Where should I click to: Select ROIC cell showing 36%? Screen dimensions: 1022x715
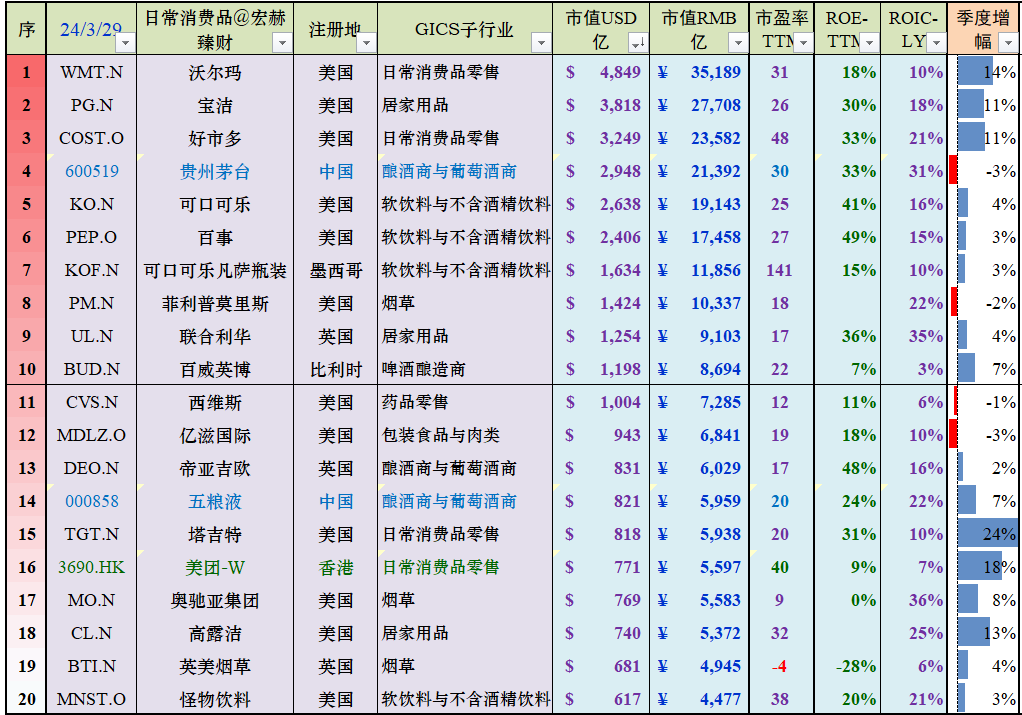pos(914,600)
